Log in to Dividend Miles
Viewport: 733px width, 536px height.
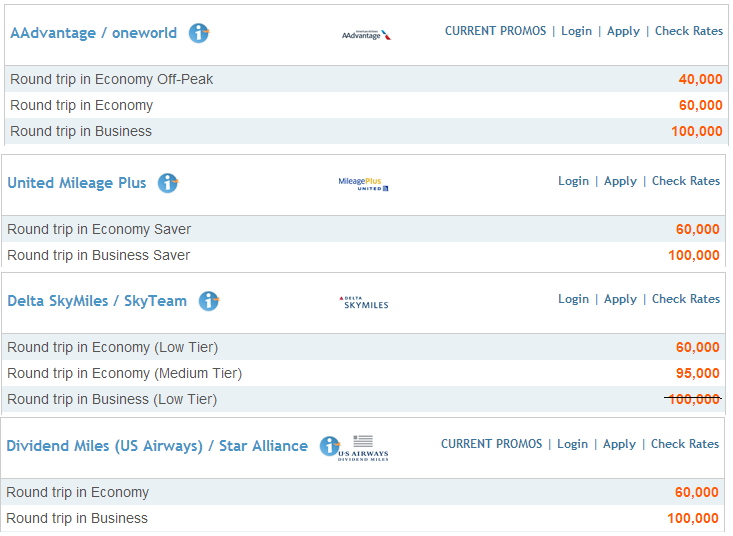coord(573,444)
